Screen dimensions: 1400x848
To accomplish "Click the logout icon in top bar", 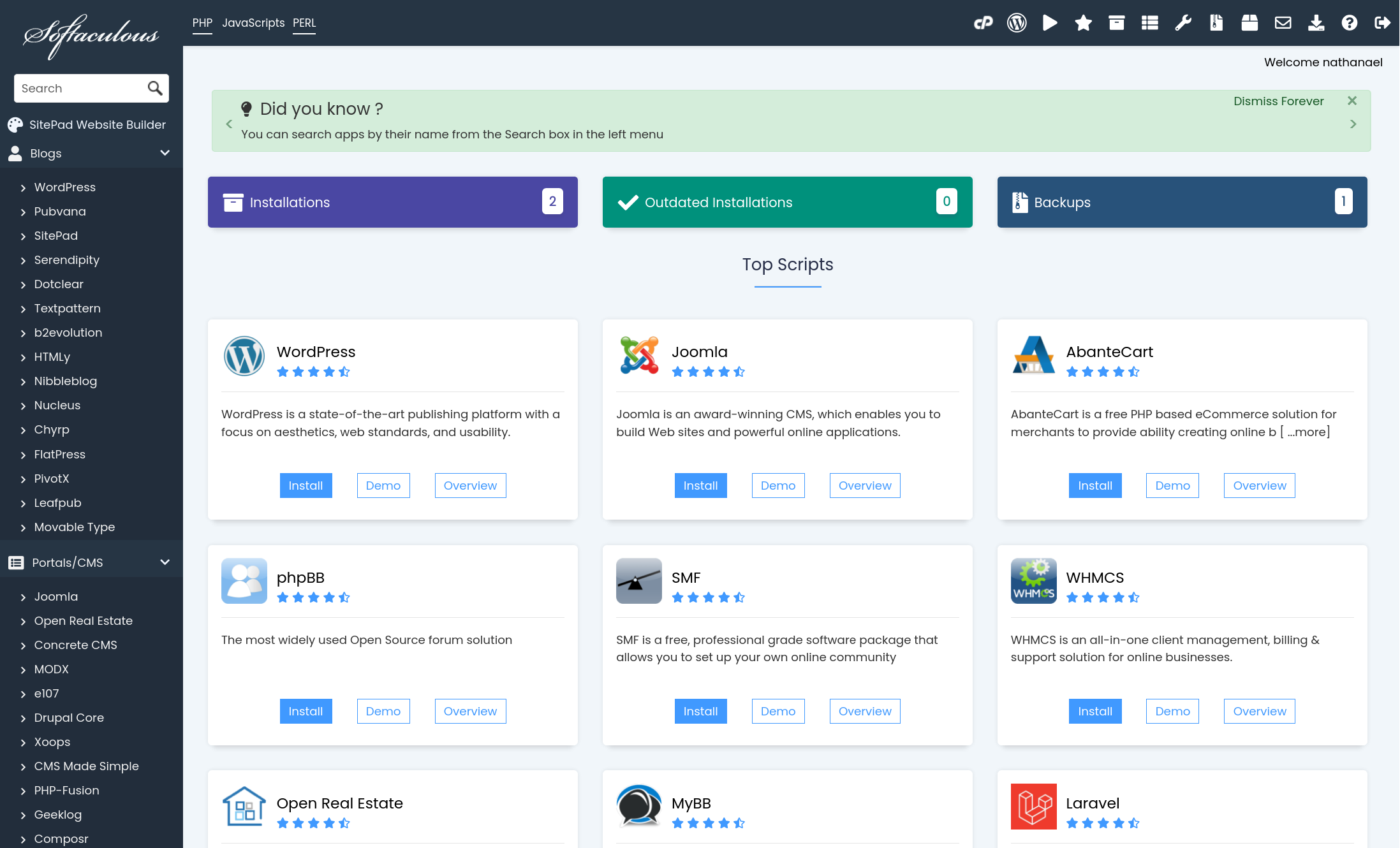I will pyautogui.click(x=1382, y=23).
